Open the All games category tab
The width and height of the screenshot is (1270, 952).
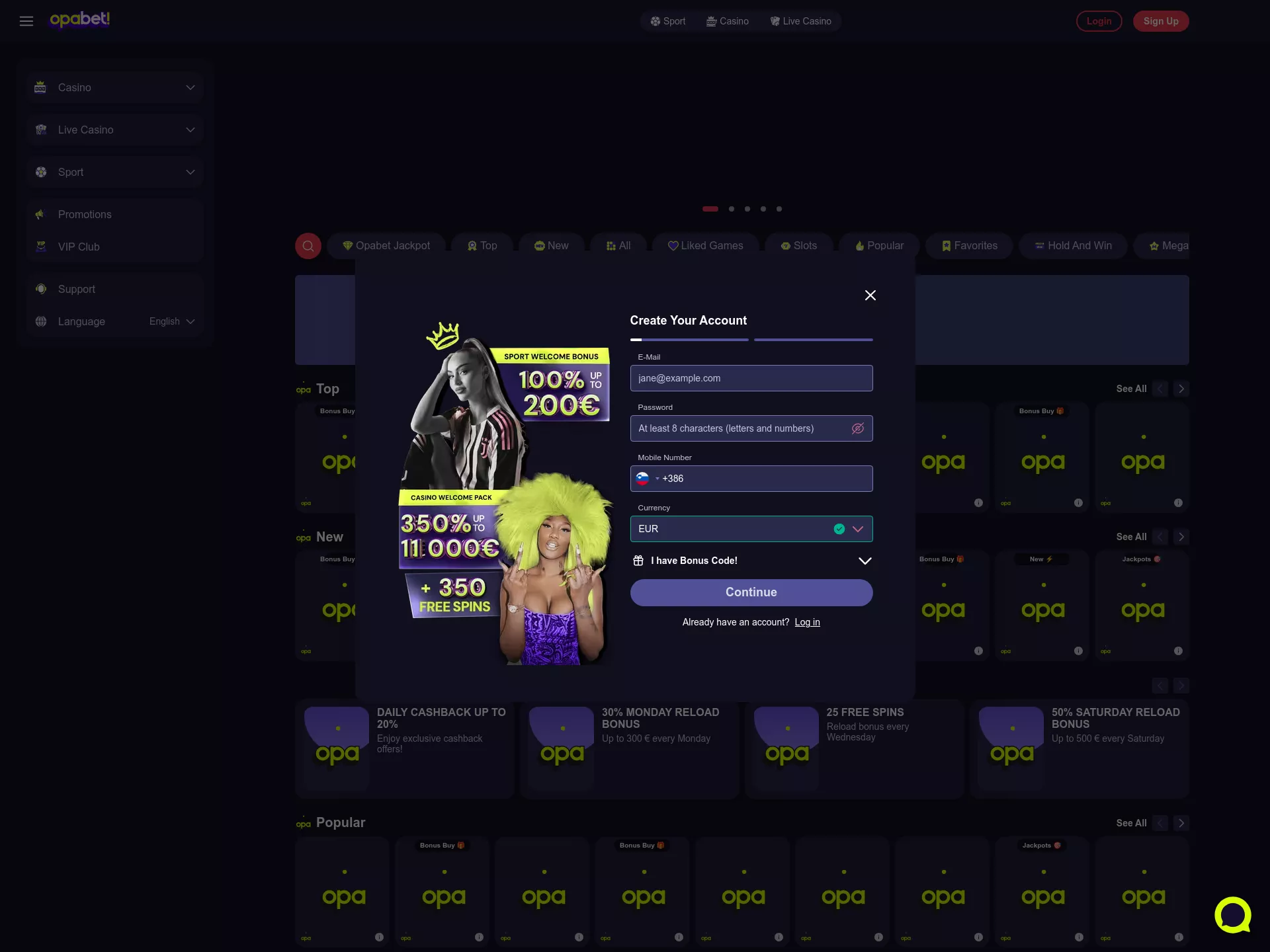tap(618, 246)
